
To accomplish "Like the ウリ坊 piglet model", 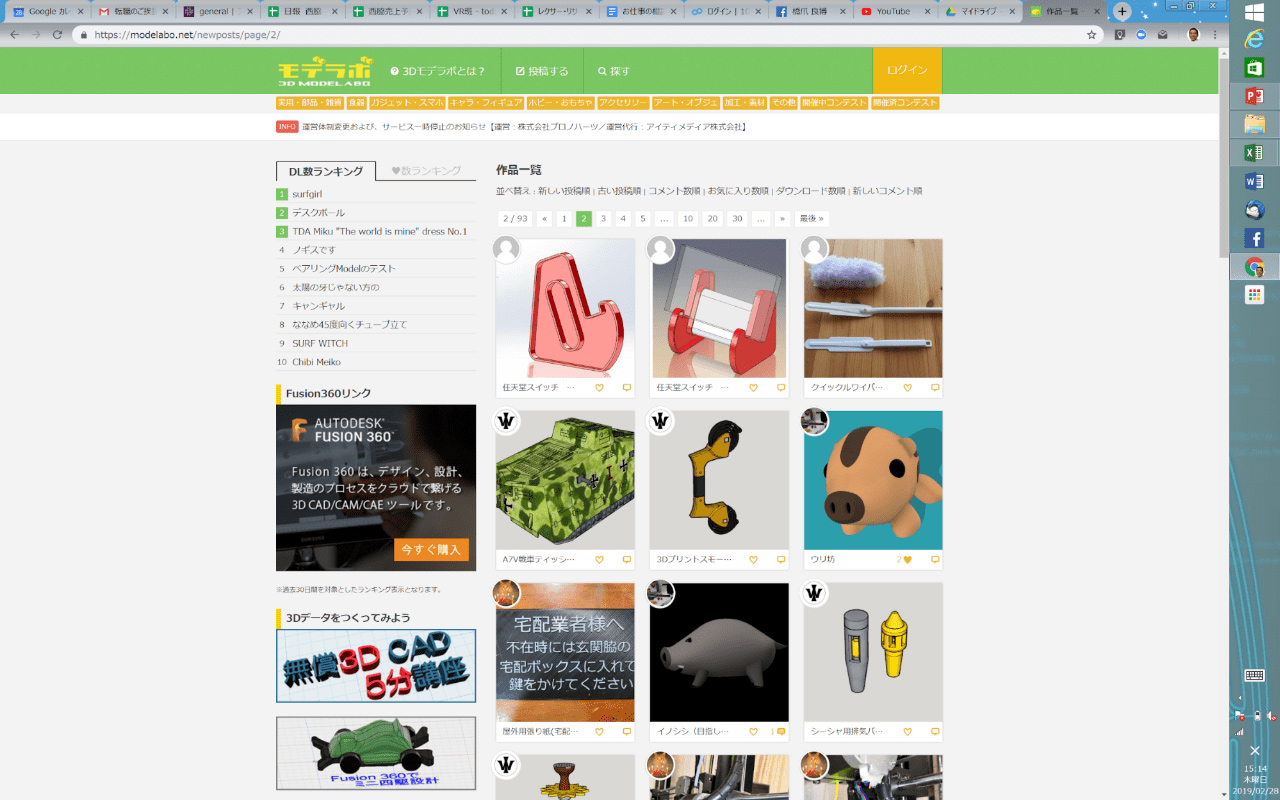I will click(x=907, y=560).
